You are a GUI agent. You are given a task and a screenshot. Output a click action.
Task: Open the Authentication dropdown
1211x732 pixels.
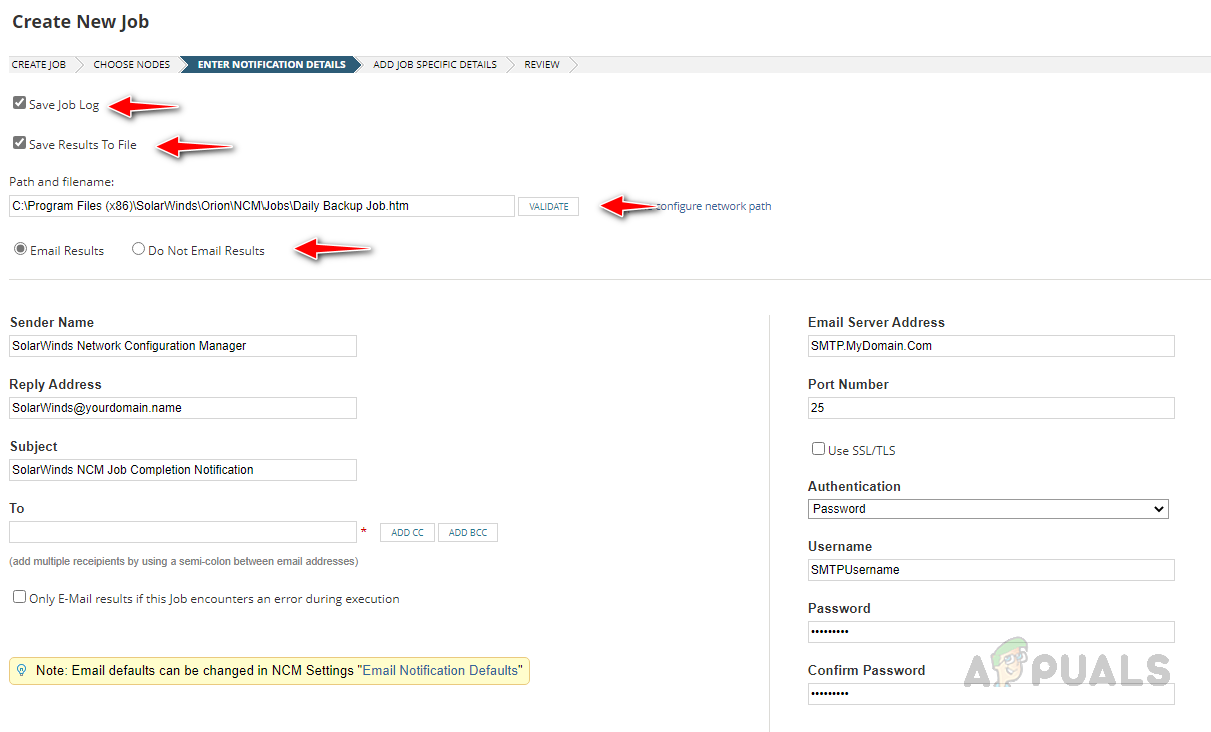click(988, 509)
